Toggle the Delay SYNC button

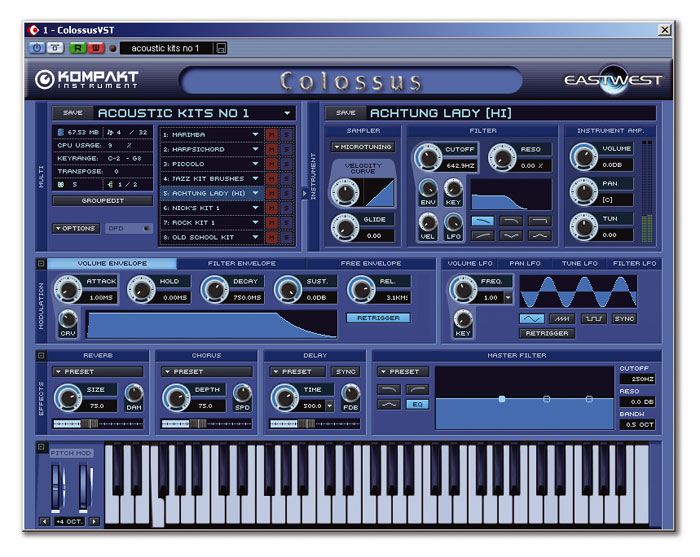click(x=346, y=371)
